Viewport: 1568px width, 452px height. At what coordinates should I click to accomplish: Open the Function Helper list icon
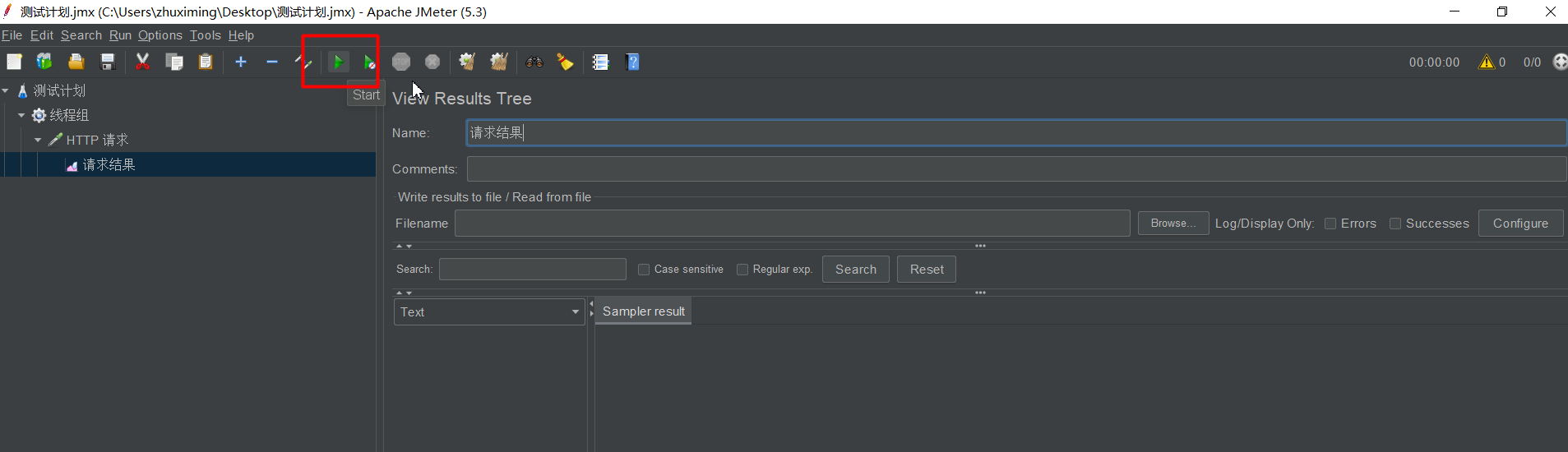(x=600, y=62)
